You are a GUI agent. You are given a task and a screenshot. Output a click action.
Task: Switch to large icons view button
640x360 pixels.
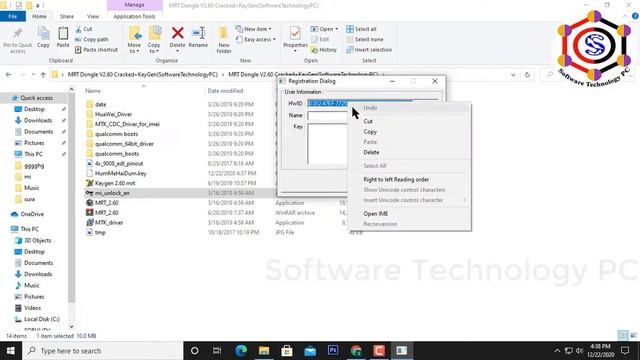633,336
